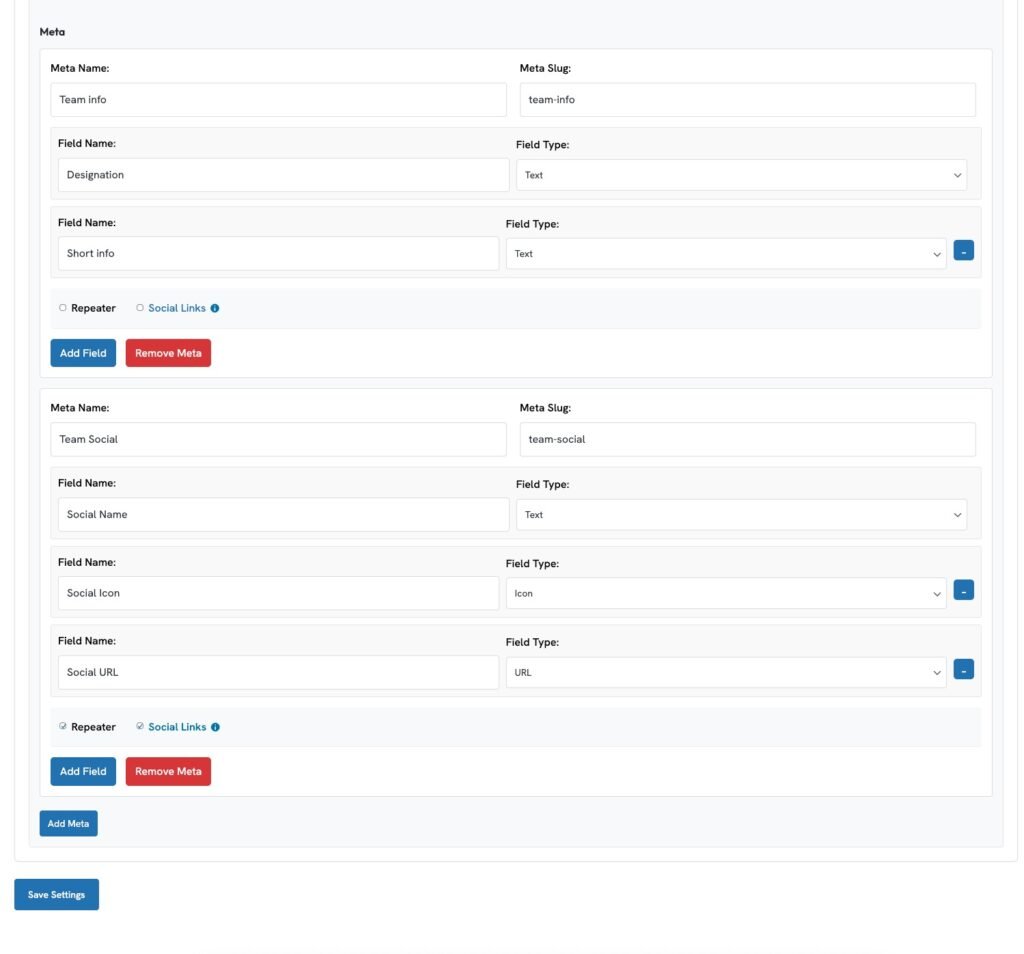Image resolution: width=1024 pixels, height=954 pixels.
Task: Click Add Field in Team info meta
Action: coord(83,353)
